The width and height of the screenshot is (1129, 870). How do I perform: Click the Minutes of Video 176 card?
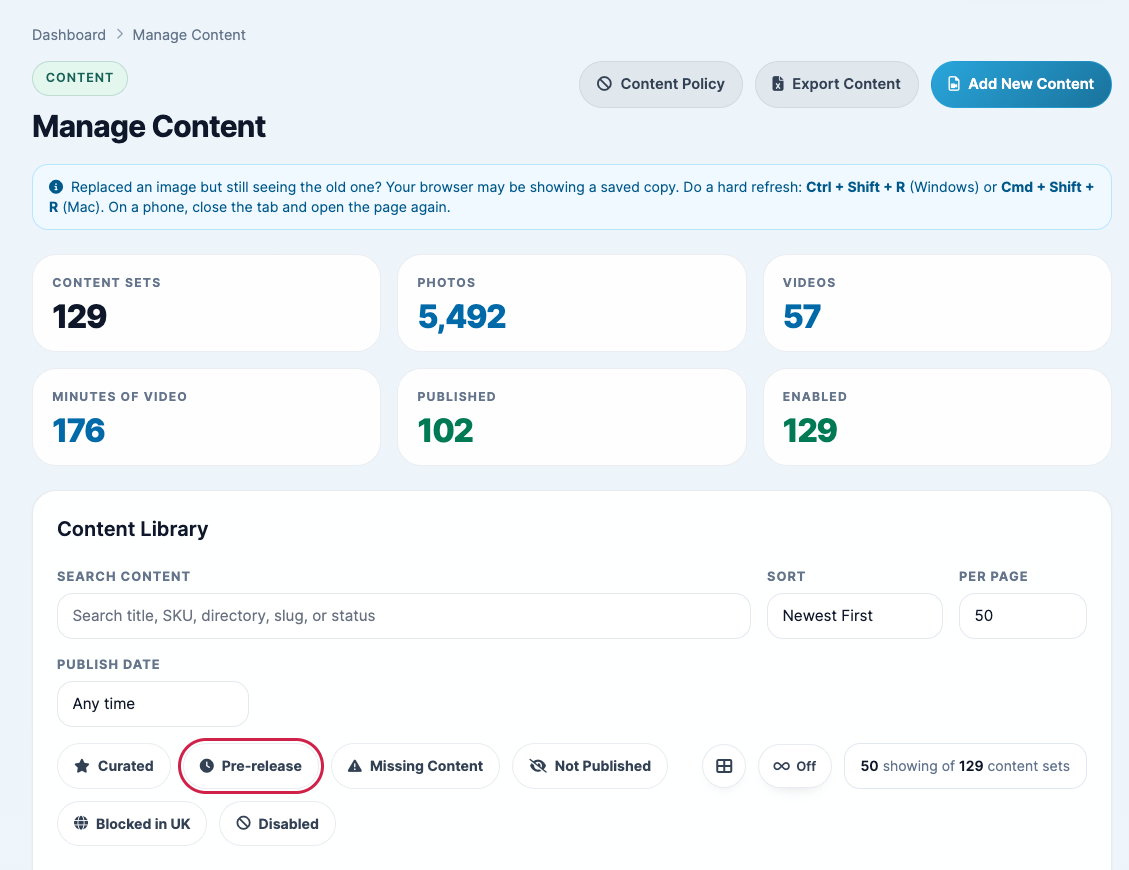(207, 417)
